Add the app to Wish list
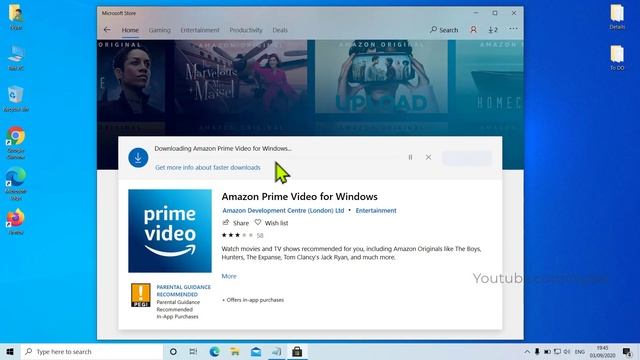The width and height of the screenshot is (640, 360). (271, 223)
